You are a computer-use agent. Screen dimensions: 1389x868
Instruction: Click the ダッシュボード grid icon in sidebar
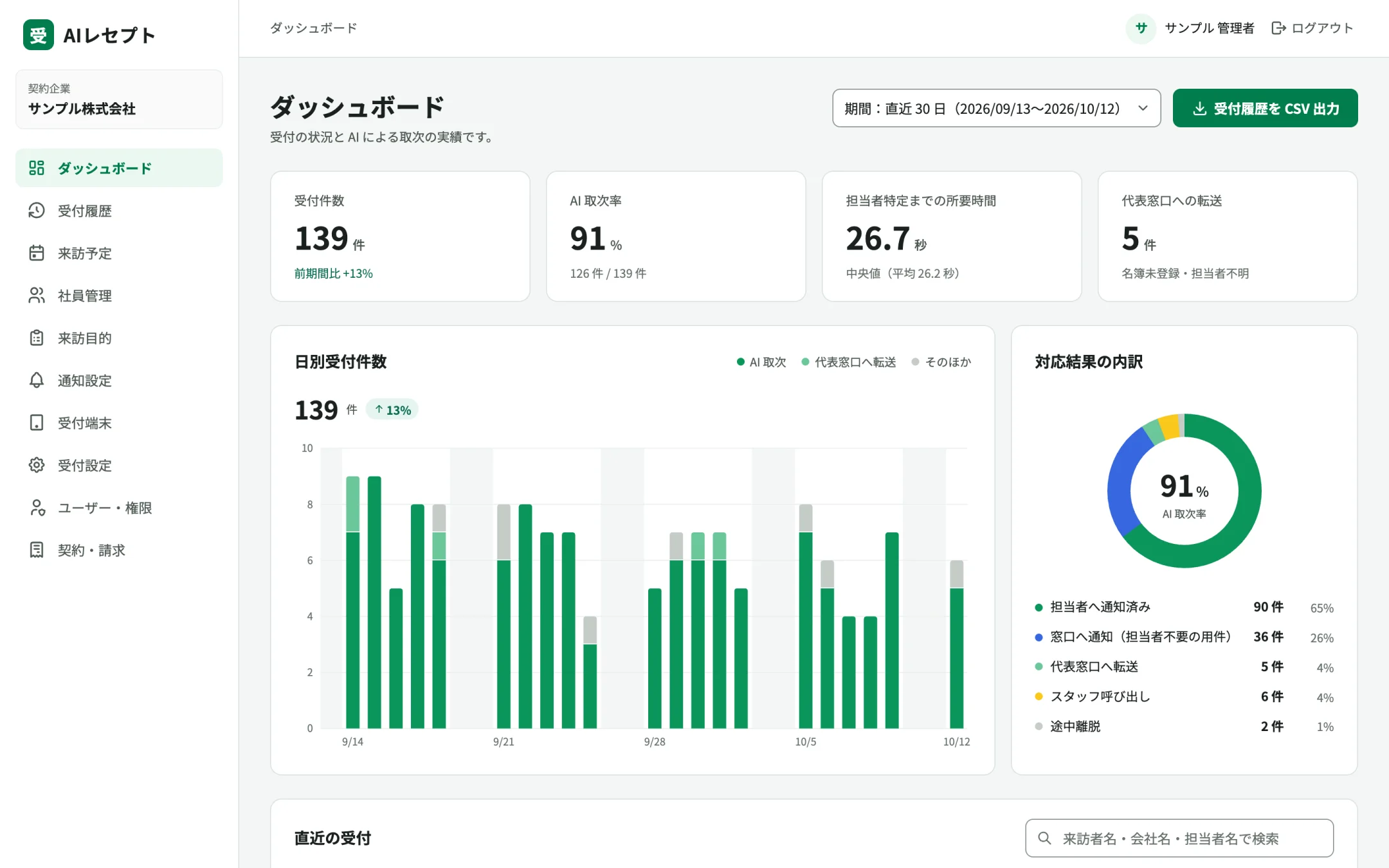[37, 168]
